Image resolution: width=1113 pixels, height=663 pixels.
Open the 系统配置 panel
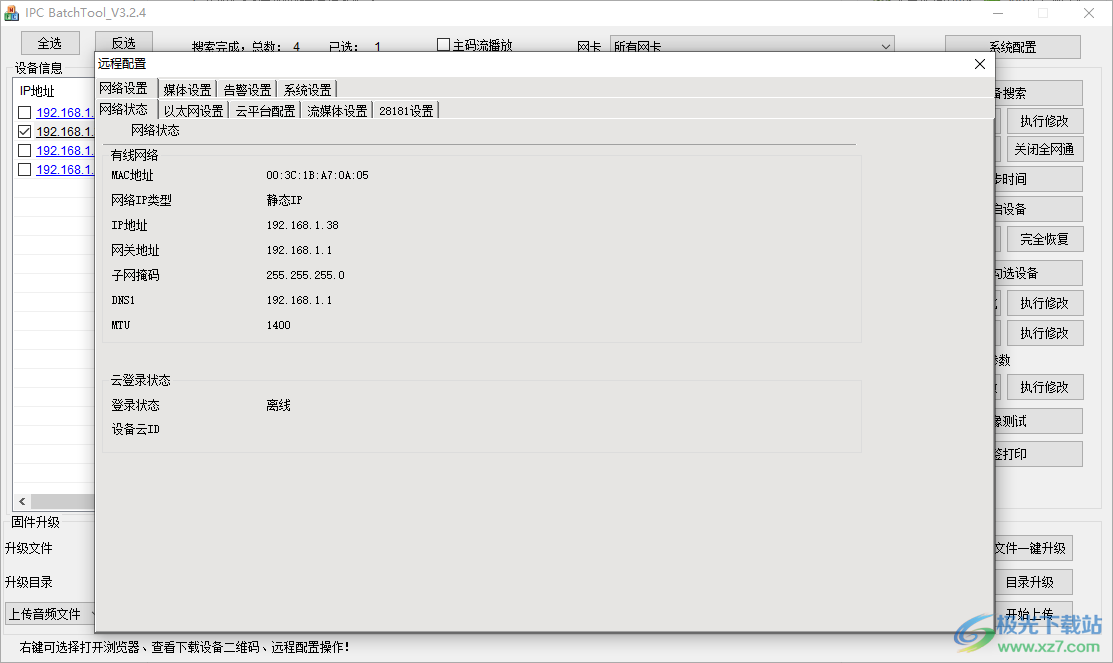click(1011, 46)
